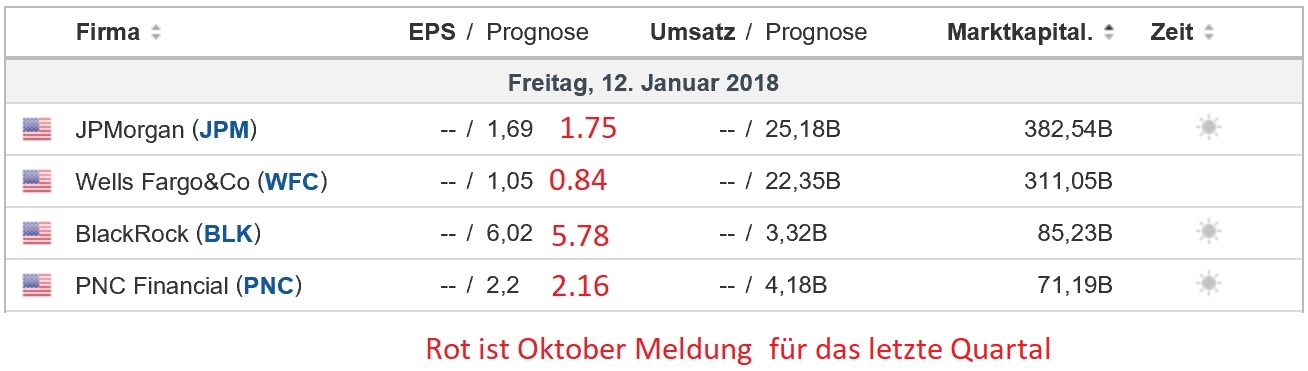This screenshot has width=1308, height=371.
Task: Open the WFC ticker link
Action: pos(291,181)
